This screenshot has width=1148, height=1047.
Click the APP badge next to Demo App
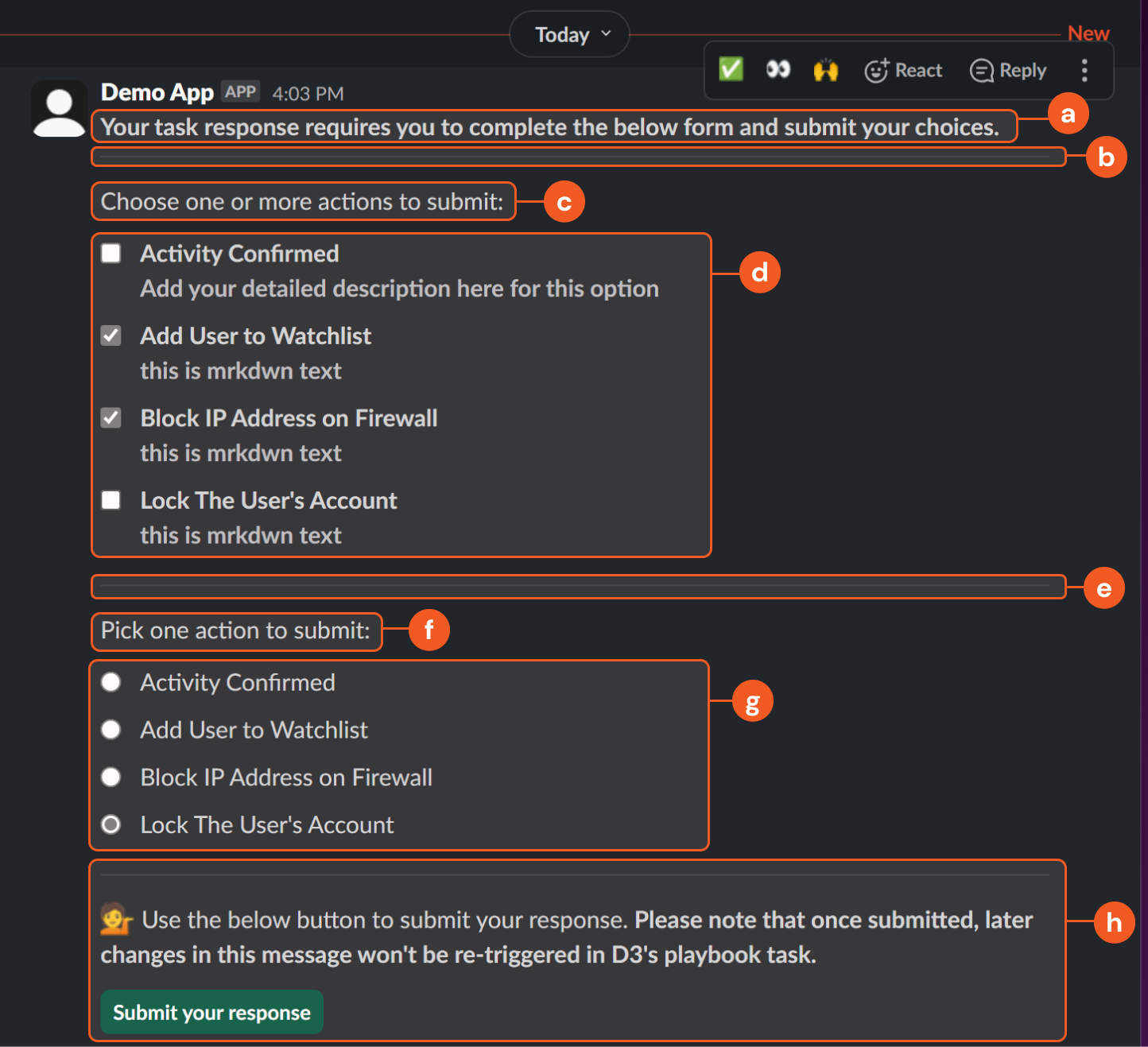240,92
